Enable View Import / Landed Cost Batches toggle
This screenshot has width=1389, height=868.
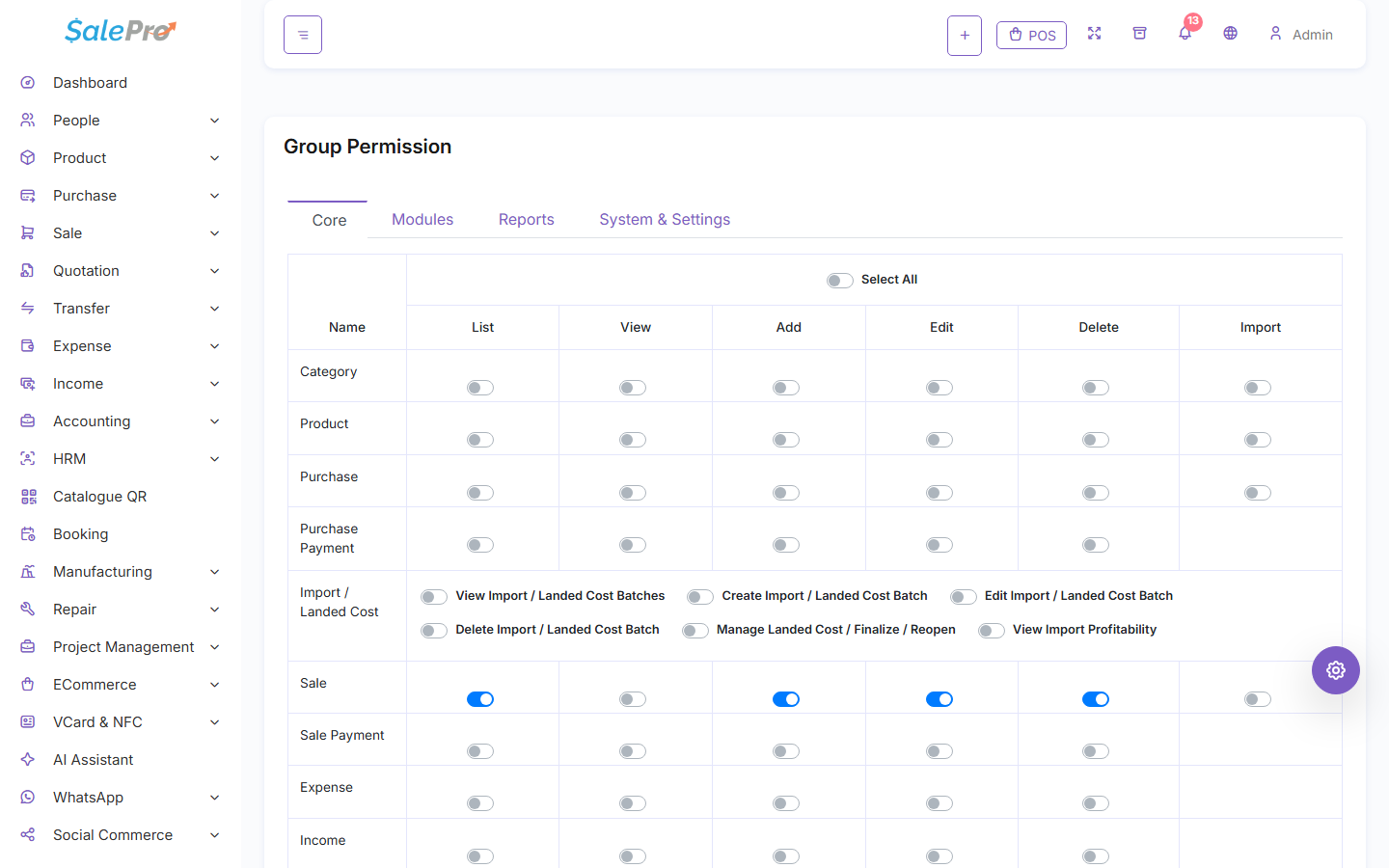click(x=434, y=597)
